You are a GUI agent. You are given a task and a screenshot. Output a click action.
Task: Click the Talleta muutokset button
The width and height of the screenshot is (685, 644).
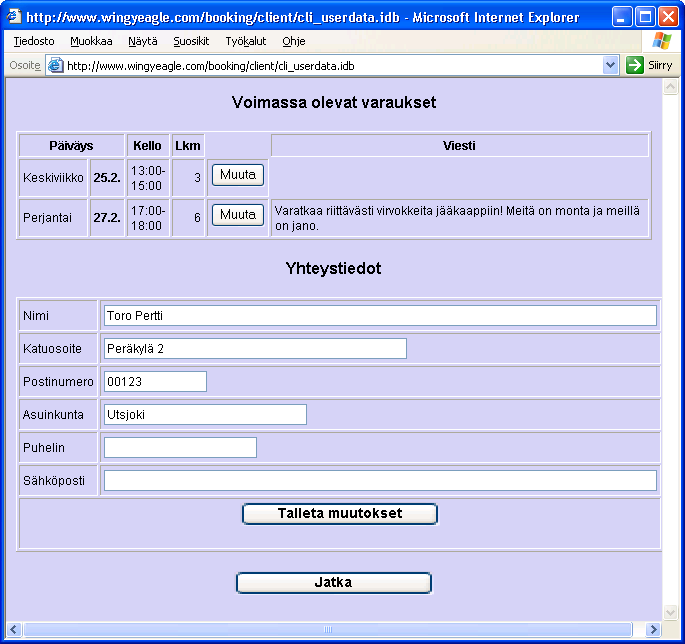click(339, 514)
